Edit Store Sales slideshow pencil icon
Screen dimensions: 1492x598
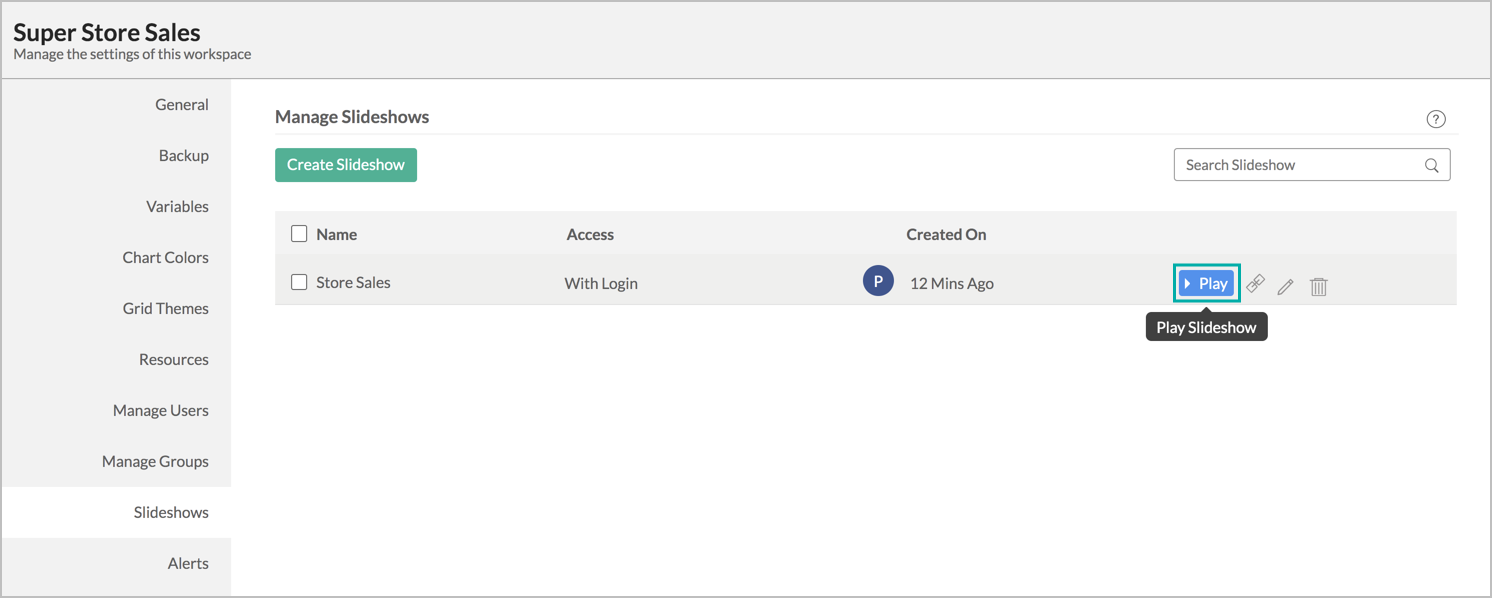click(x=1286, y=287)
